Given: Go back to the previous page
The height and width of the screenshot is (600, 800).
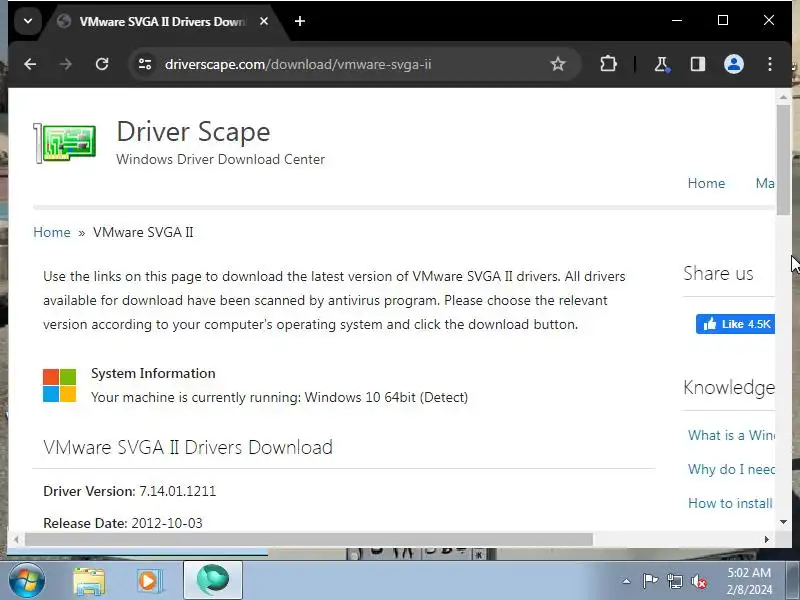Looking at the screenshot, I should coord(30,64).
